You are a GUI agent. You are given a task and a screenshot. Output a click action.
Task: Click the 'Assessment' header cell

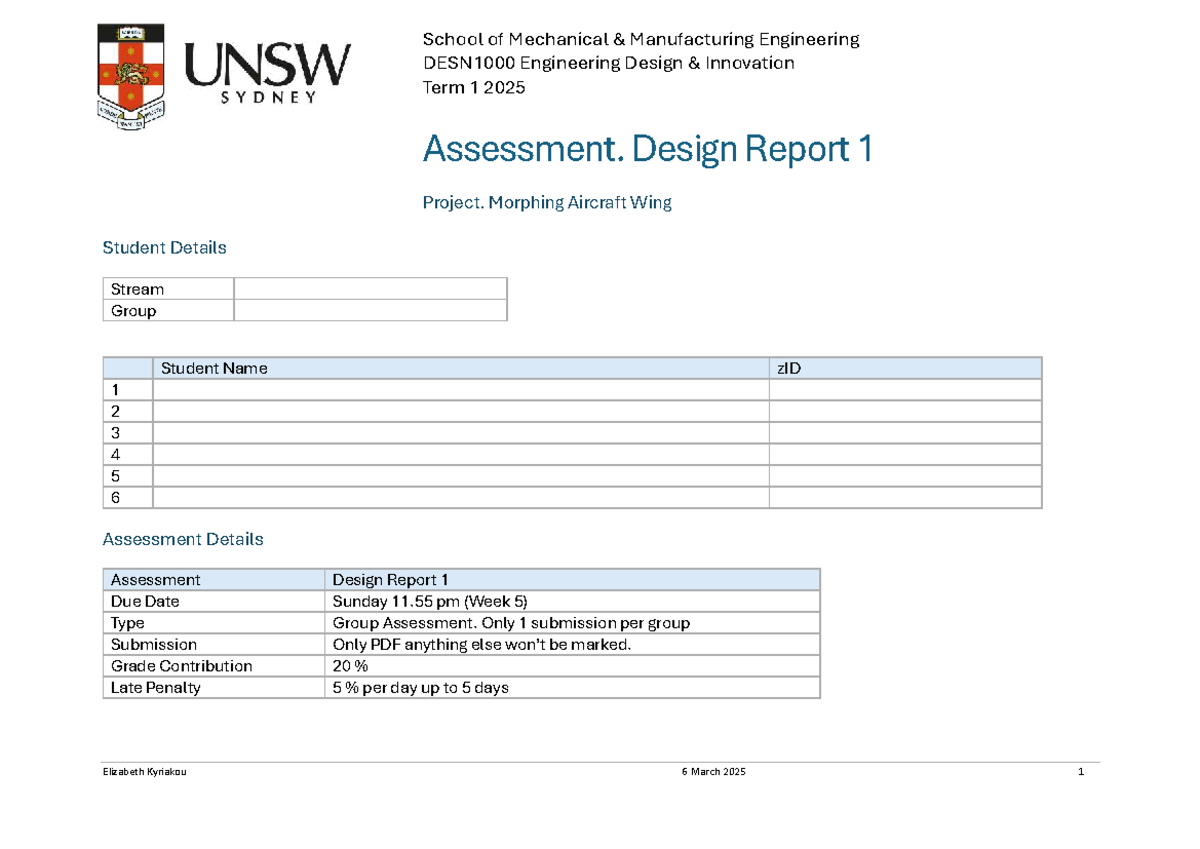tap(214, 580)
